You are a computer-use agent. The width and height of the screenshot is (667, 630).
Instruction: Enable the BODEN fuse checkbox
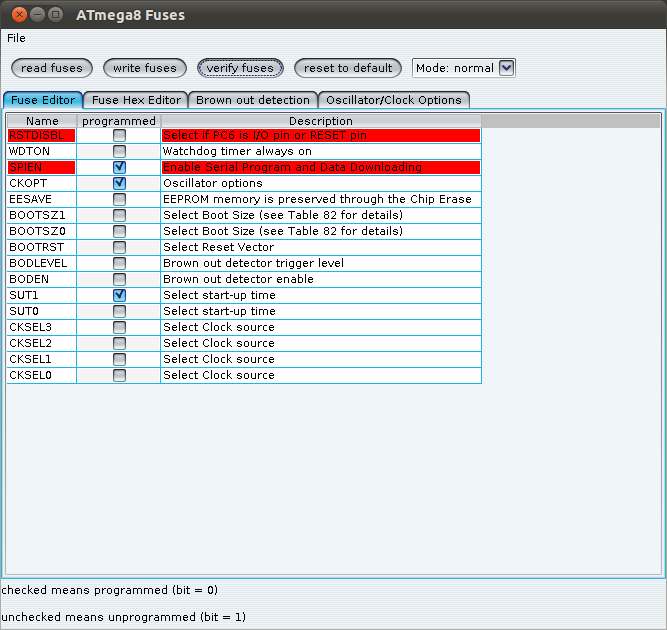(x=119, y=279)
